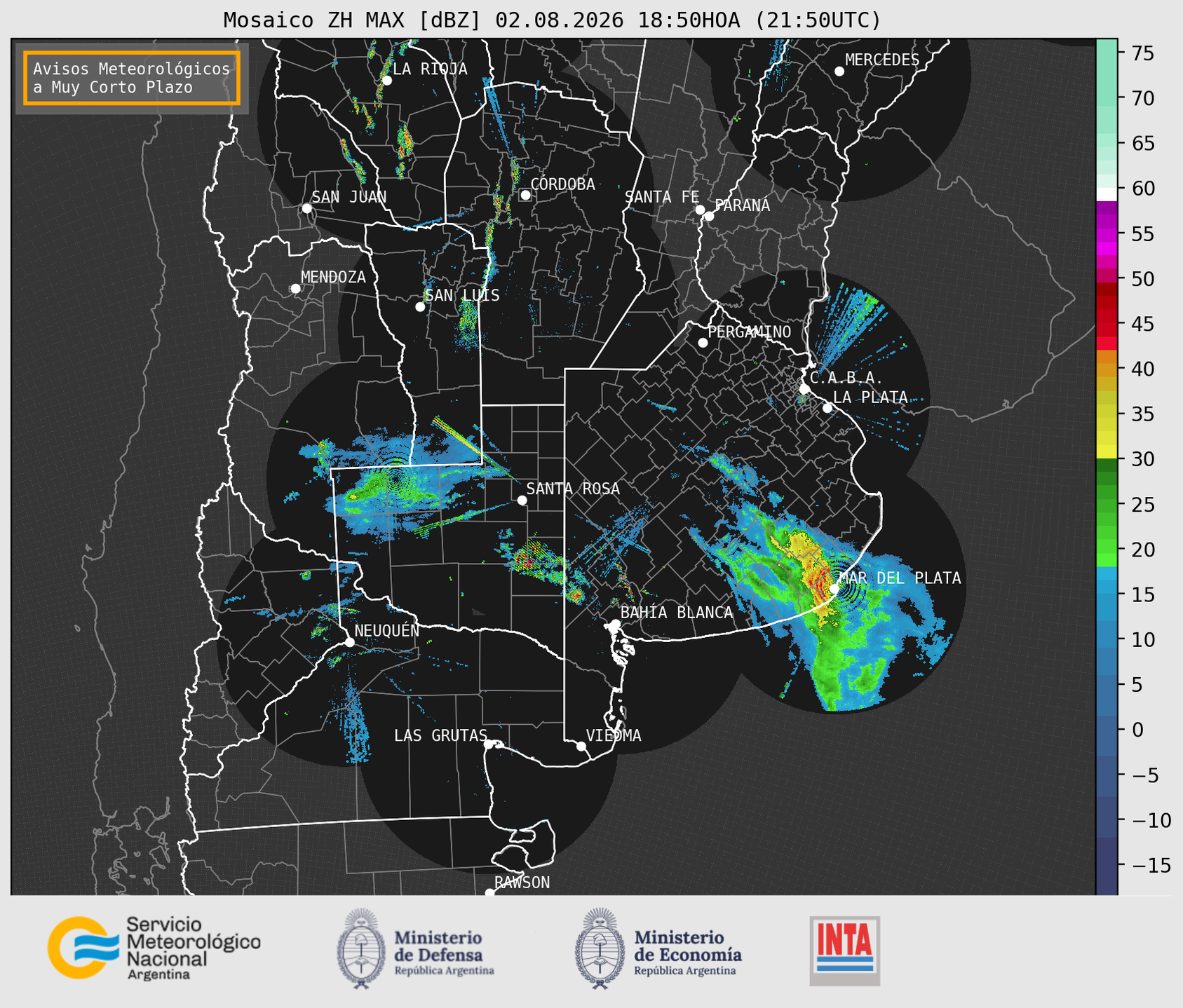The height and width of the screenshot is (1008, 1183).
Task: Click the red 45 dBZ color band
Action: [1107, 323]
